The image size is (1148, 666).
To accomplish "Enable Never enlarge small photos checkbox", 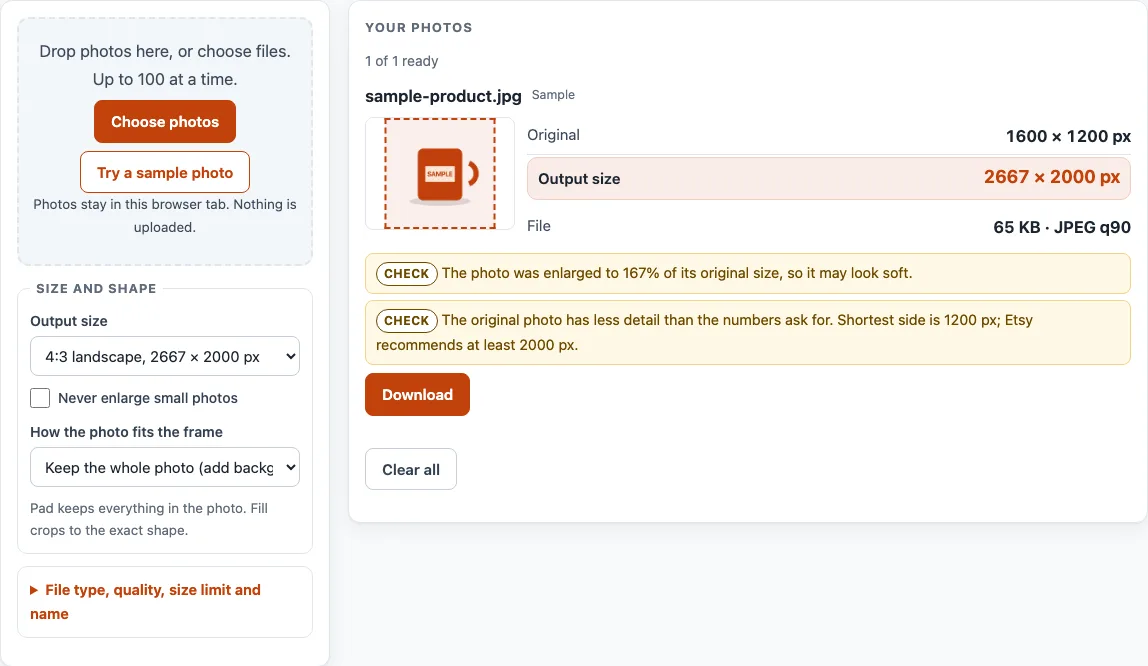I will click(x=40, y=398).
